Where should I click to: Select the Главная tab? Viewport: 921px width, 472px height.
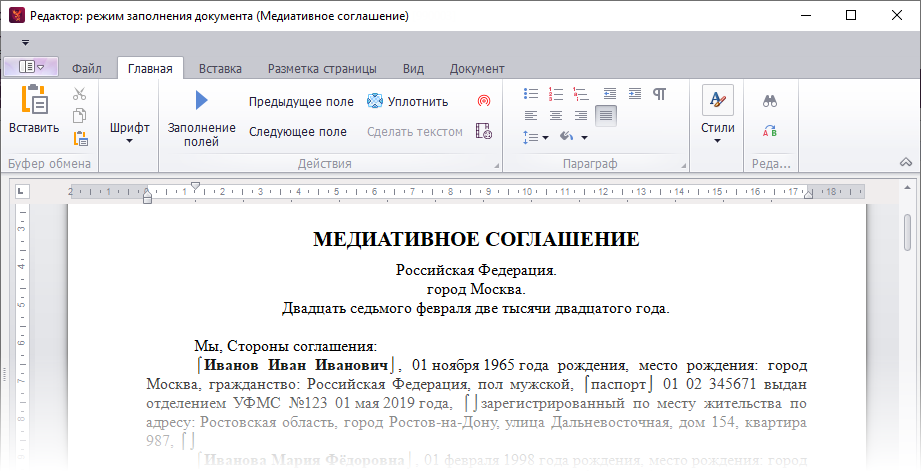coord(150,69)
